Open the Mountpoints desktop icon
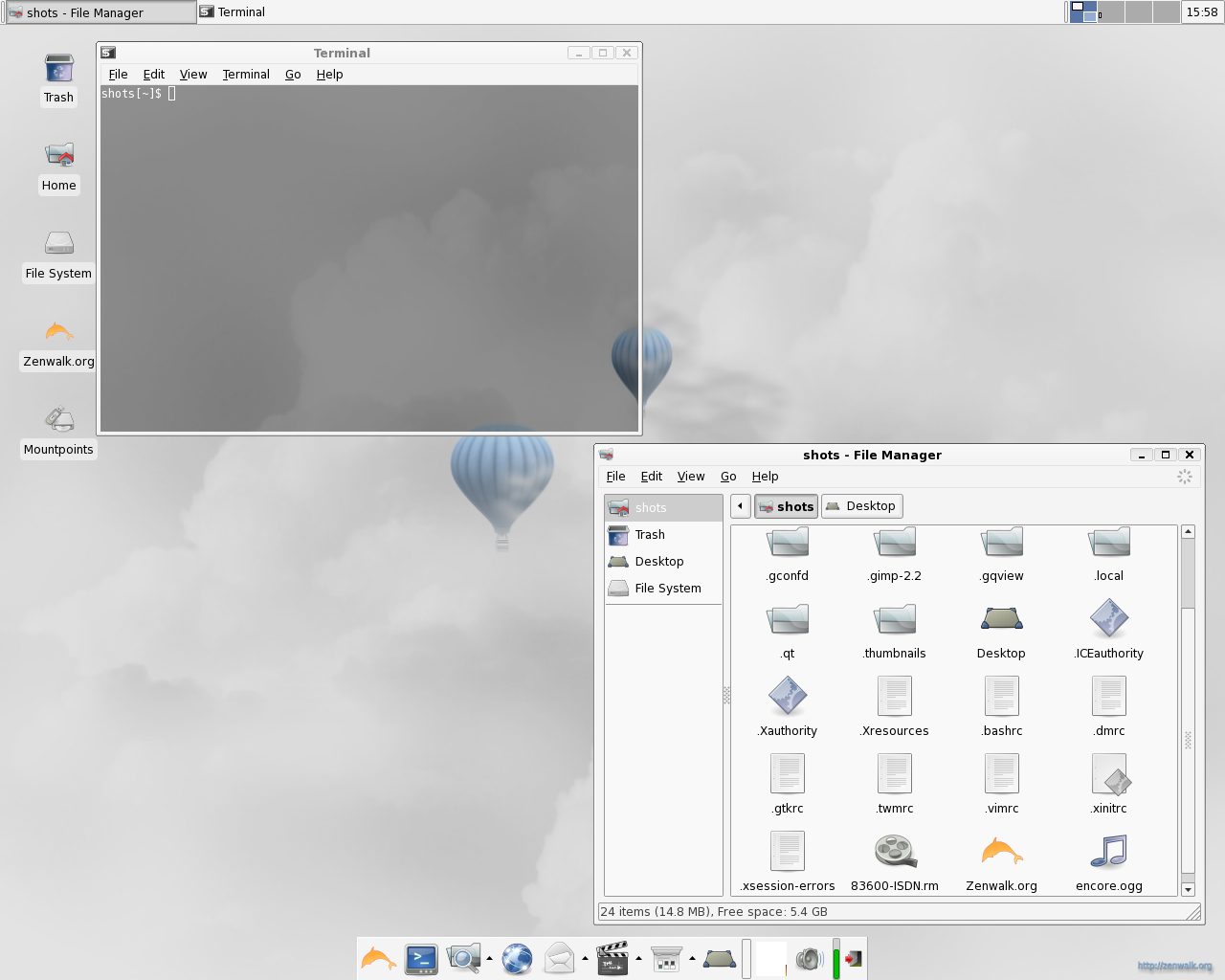The image size is (1225, 980). (x=58, y=419)
